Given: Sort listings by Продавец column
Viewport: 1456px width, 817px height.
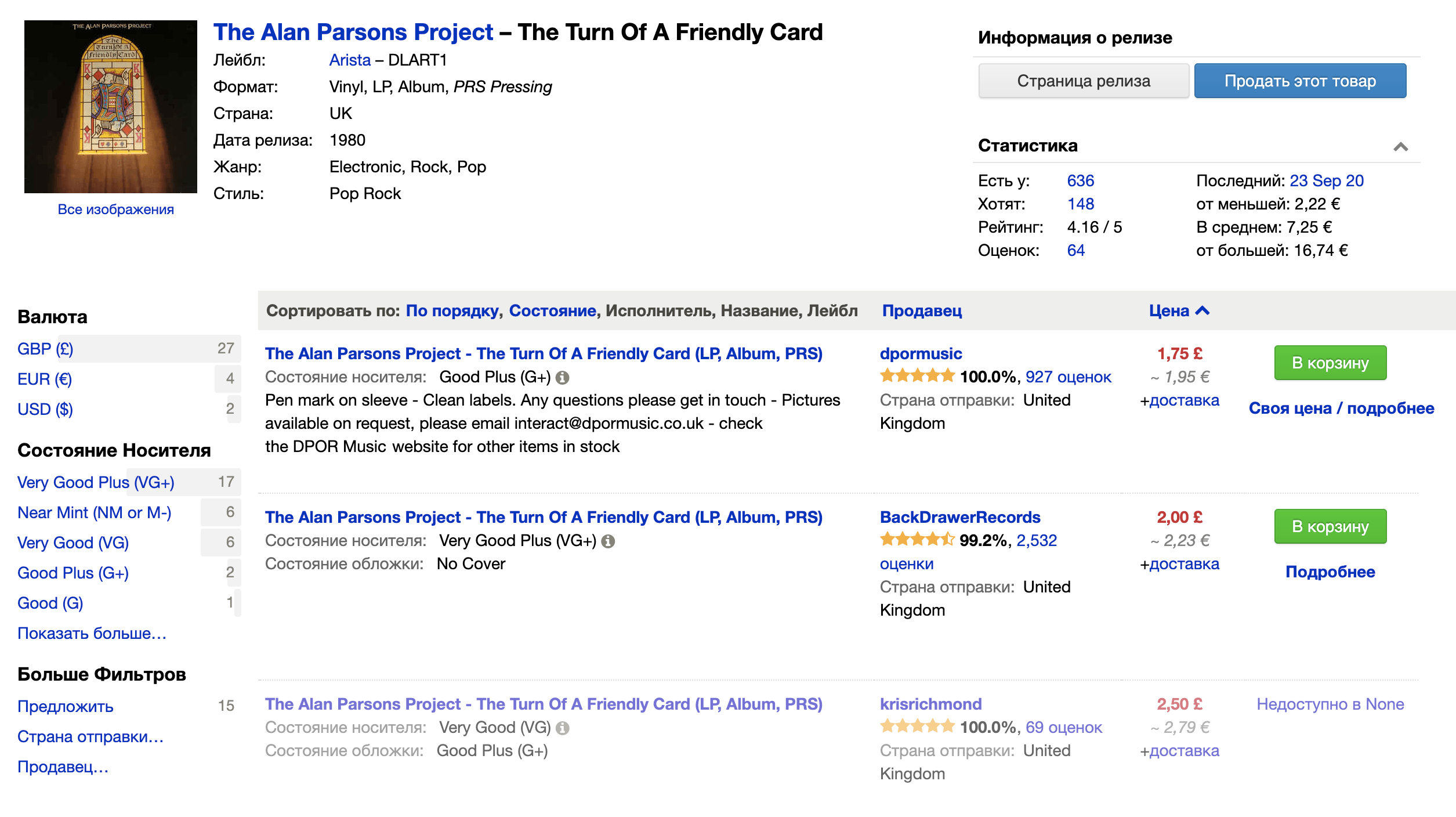Looking at the screenshot, I should 922,310.
